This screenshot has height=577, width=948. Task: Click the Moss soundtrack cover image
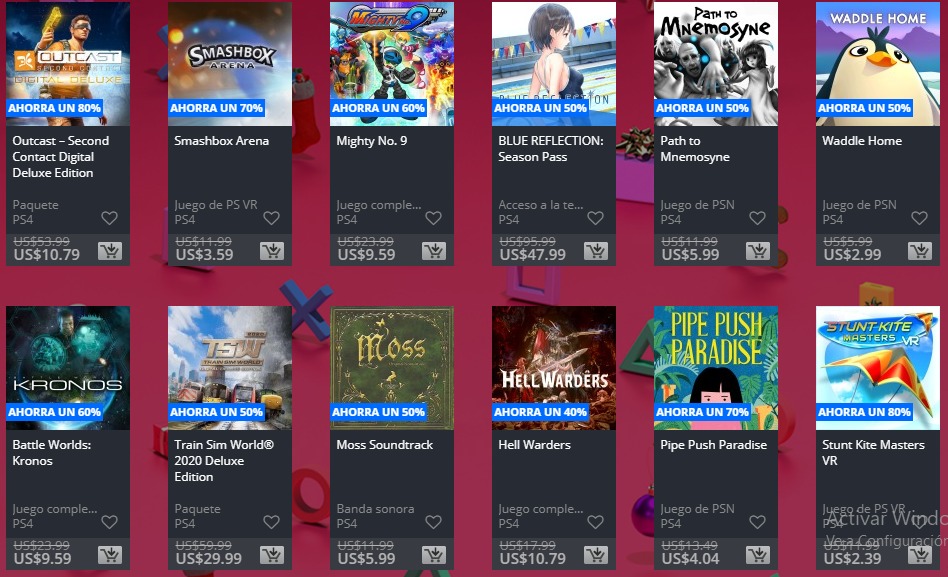click(x=392, y=368)
